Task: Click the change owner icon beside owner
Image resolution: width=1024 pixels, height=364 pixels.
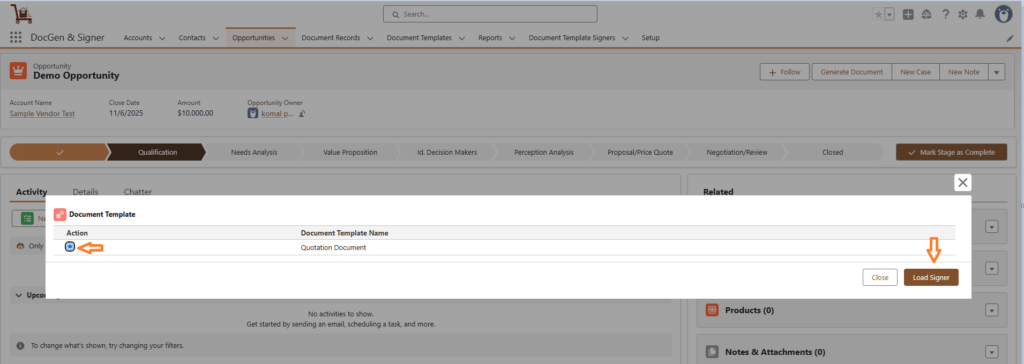Action: pyautogui.click(x=302, y=114)
